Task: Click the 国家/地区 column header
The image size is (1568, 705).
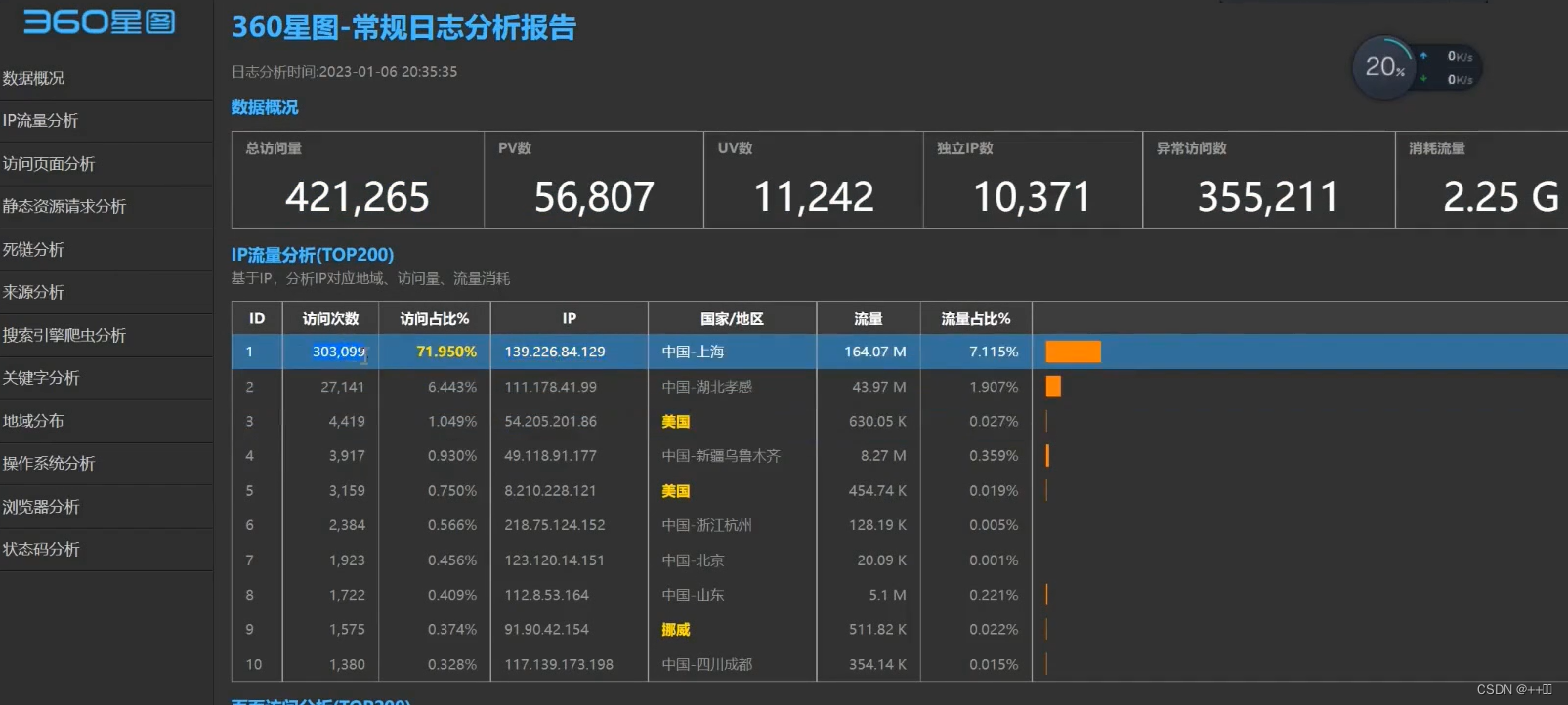Action: [732, 319]
